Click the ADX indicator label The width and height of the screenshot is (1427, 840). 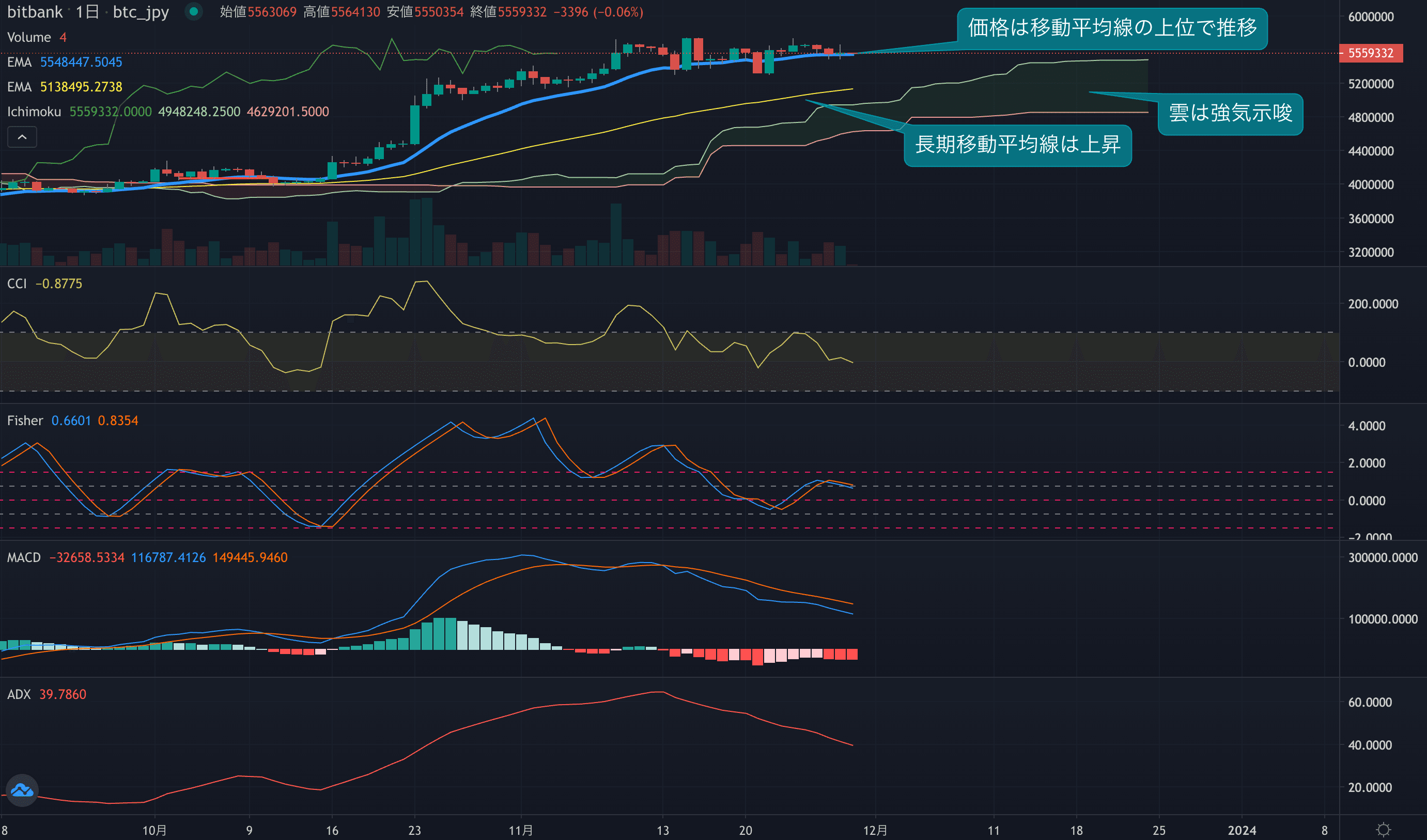pyautogui.click(x=19, y=694)
